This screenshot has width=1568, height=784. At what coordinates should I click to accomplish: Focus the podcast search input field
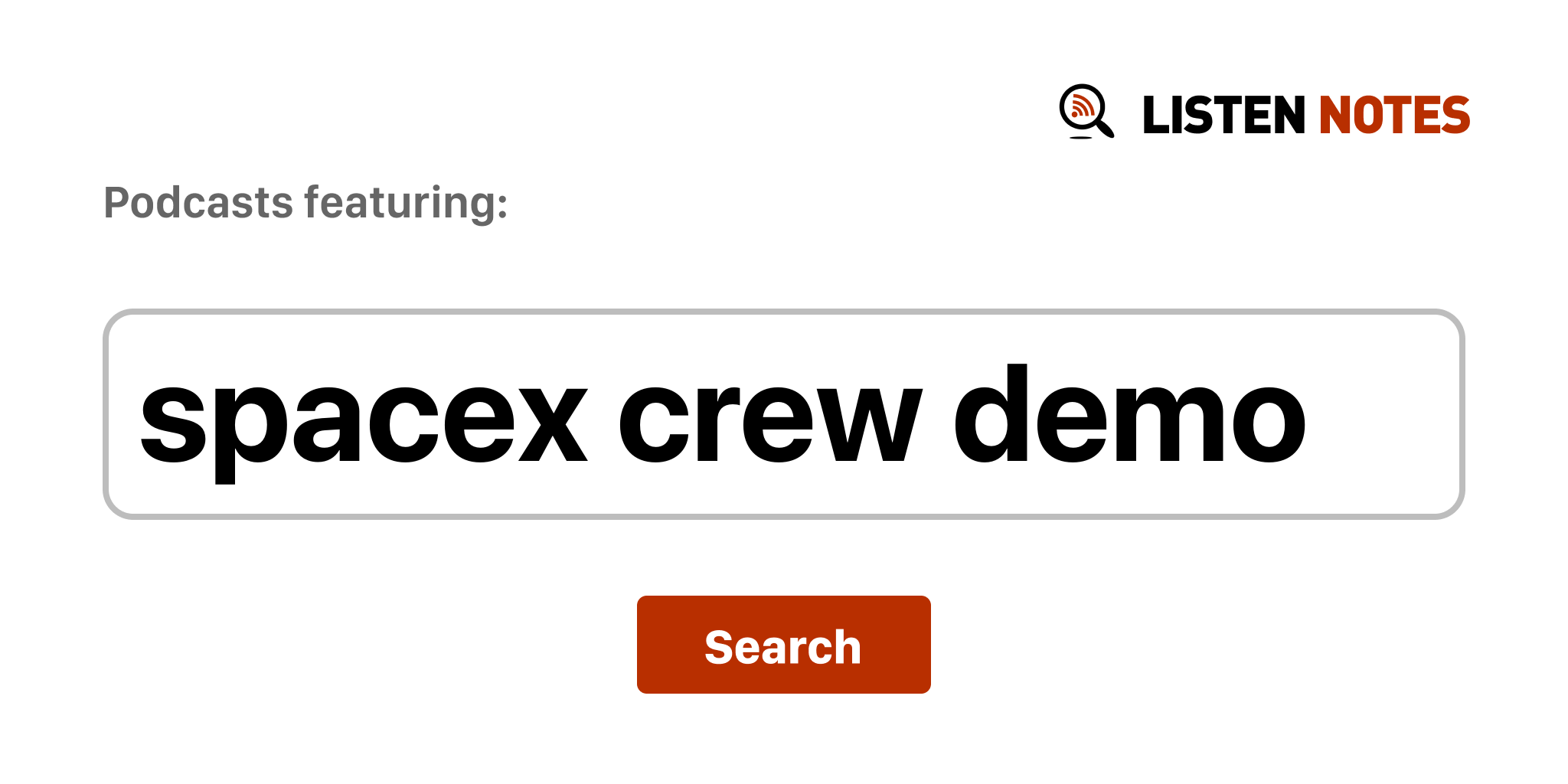tap(782, 414)
